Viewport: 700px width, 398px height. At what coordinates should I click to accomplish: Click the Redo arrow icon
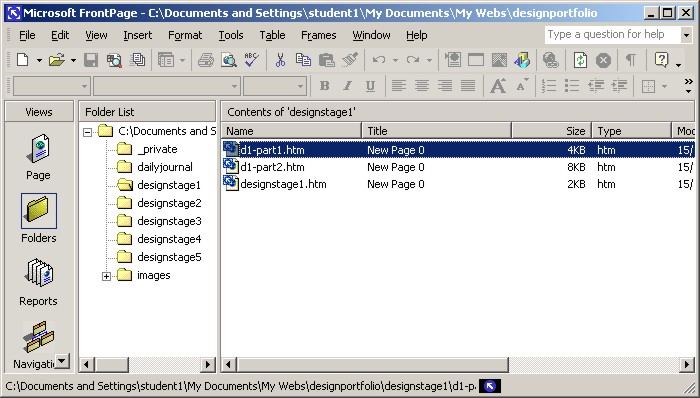[x=412, y=60]
